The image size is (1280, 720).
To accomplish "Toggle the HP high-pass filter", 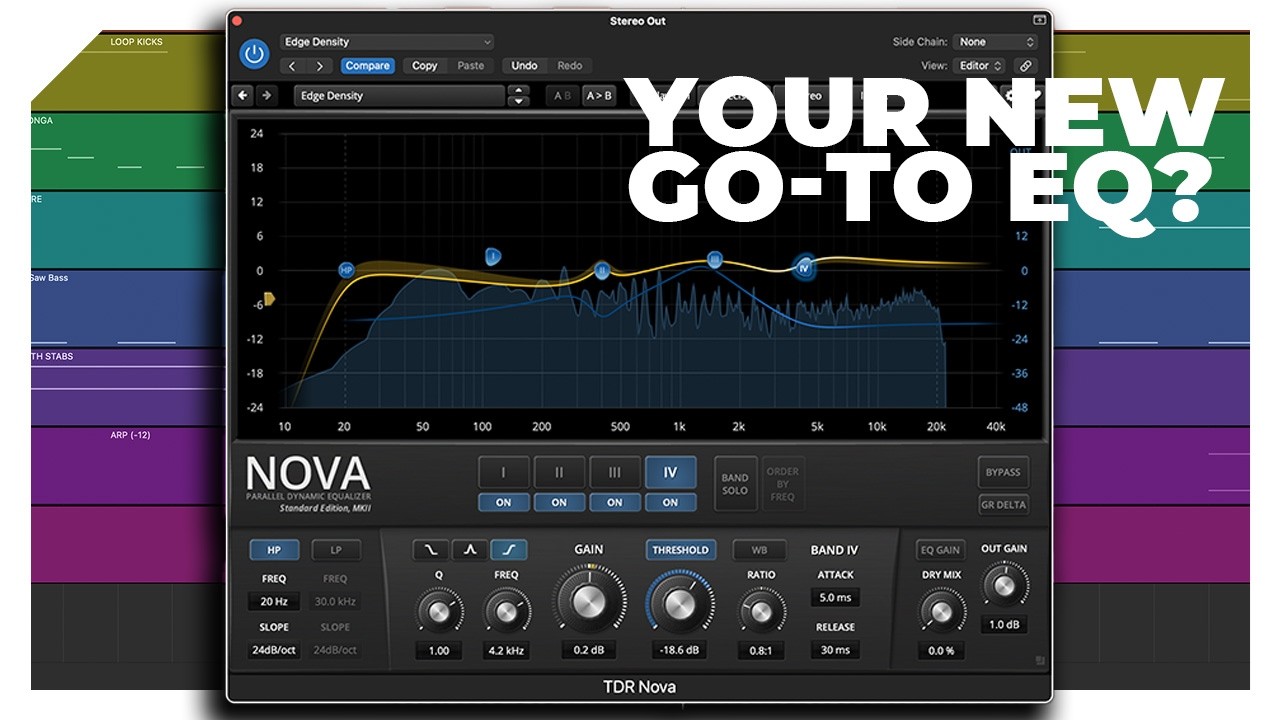I will pos(274,550).
